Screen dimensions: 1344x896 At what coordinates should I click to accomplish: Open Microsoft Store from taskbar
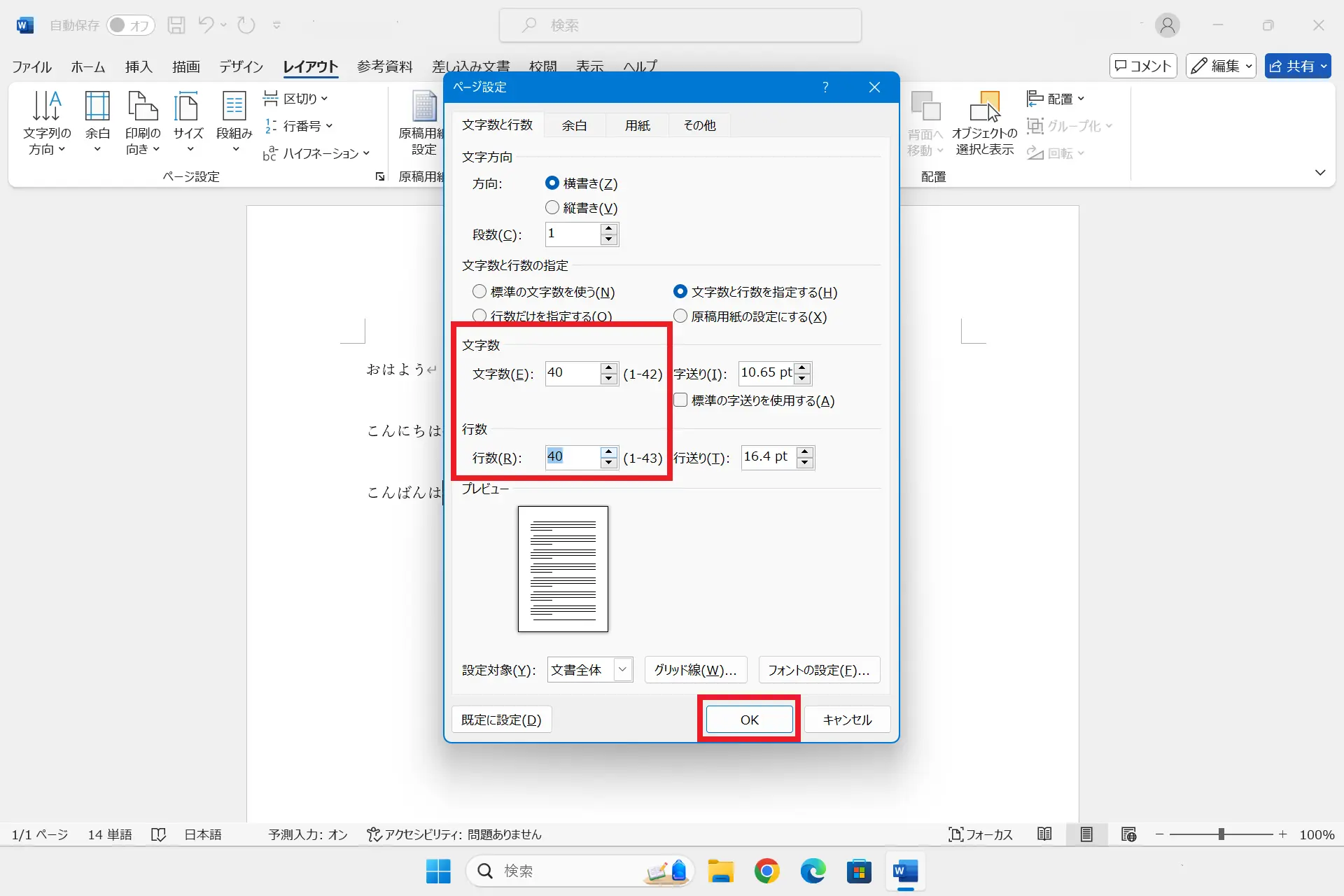(x=859, y=871)
